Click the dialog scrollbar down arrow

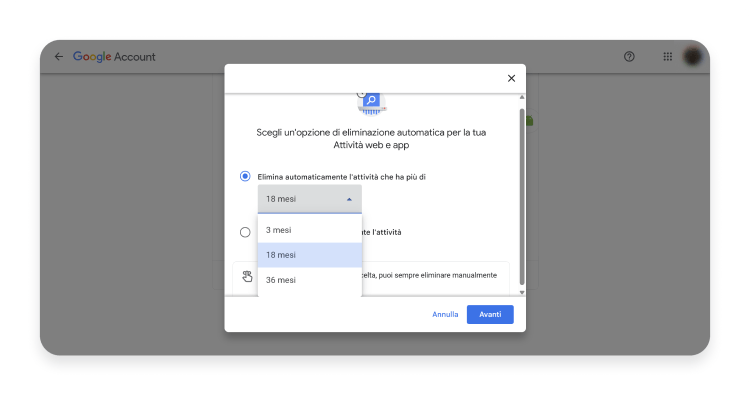pyautogui.click(x=522, y=292)
